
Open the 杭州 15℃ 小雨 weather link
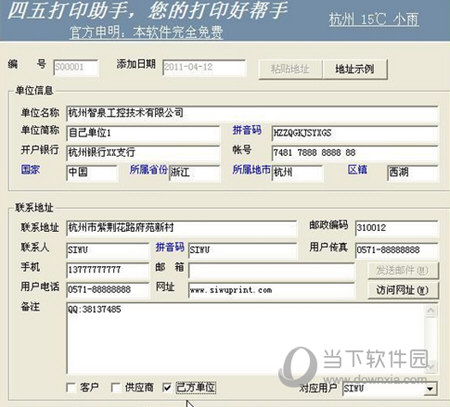(x=374, y=19)
